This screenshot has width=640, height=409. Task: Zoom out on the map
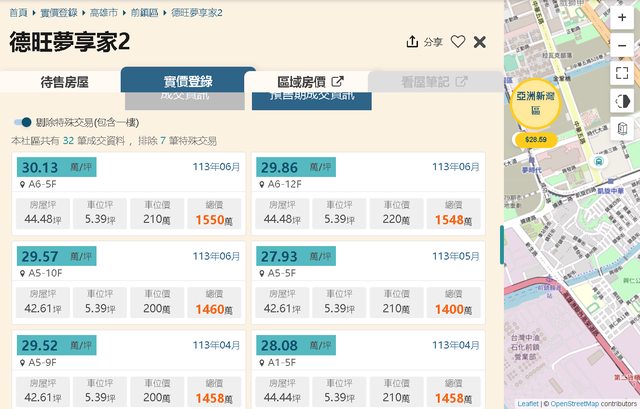point(622,44)
